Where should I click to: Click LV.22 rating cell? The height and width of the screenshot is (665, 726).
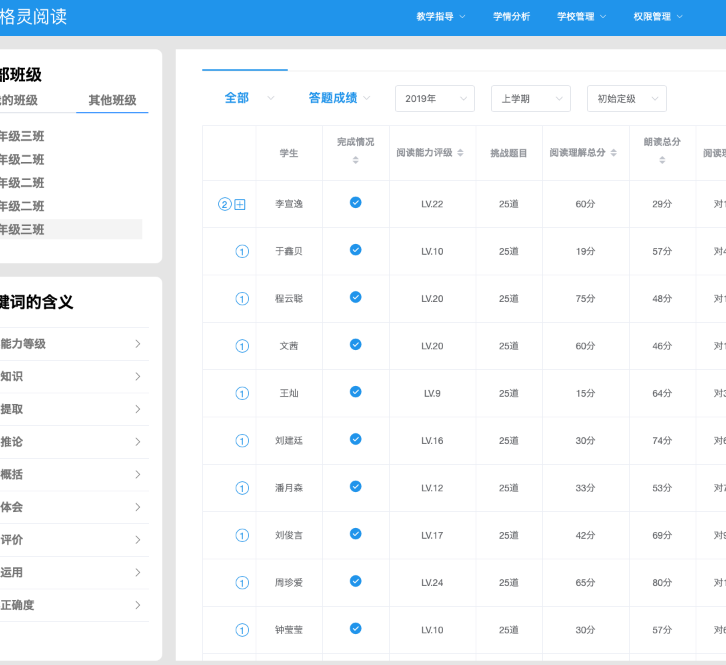(x=432, y=204)
